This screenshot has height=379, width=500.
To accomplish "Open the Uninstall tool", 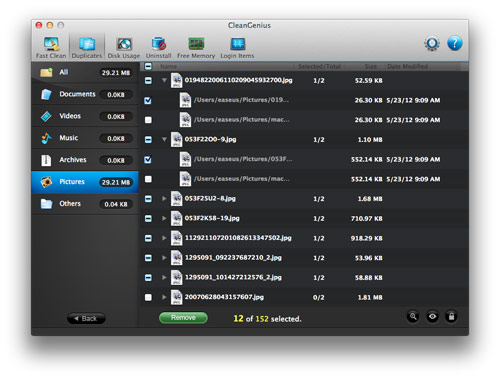I will coord(158,47).
